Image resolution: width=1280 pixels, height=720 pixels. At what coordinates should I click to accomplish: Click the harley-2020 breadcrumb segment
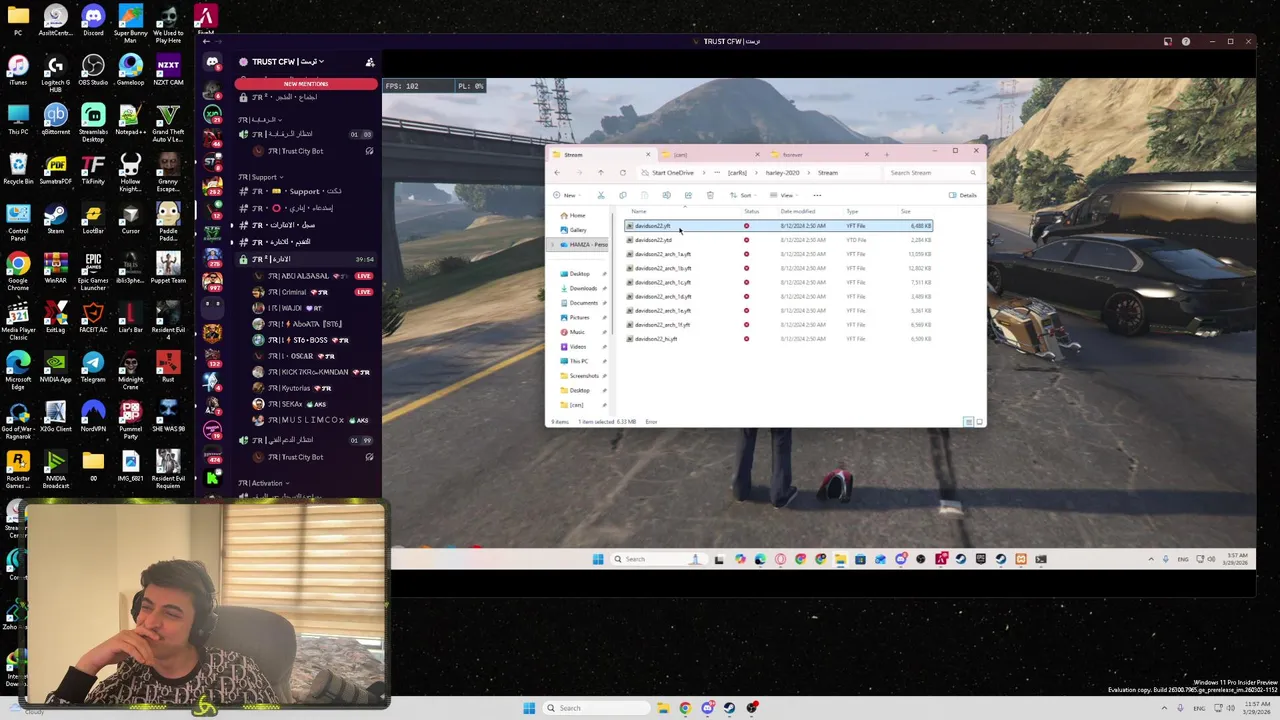(x=782, y=172)
